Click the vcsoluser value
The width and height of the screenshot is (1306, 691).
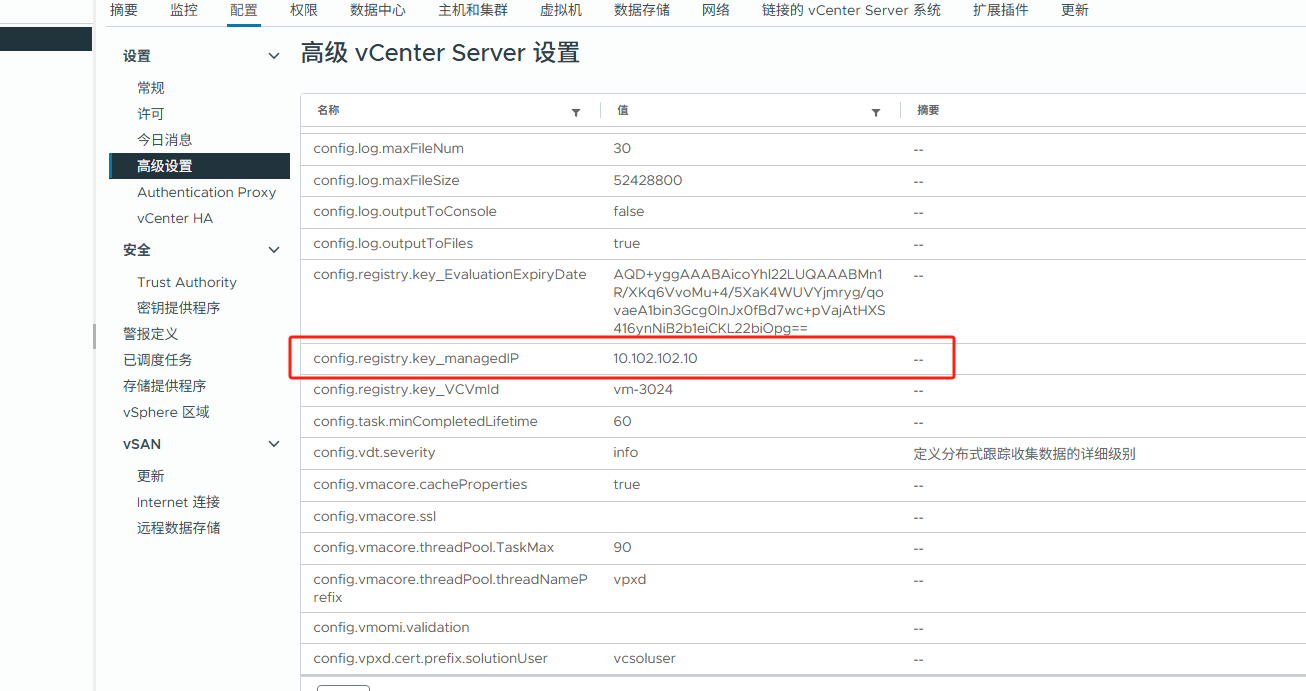pos(645,658)
